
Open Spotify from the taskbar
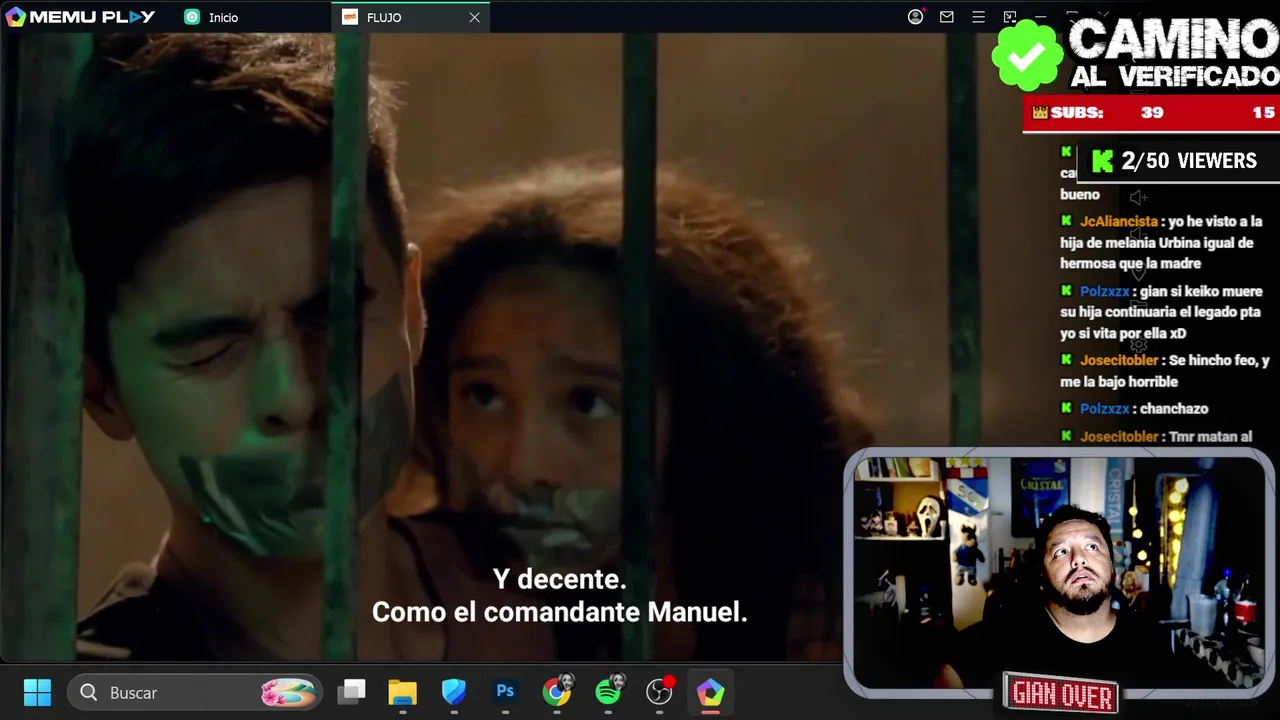click(x=608, y=691)
